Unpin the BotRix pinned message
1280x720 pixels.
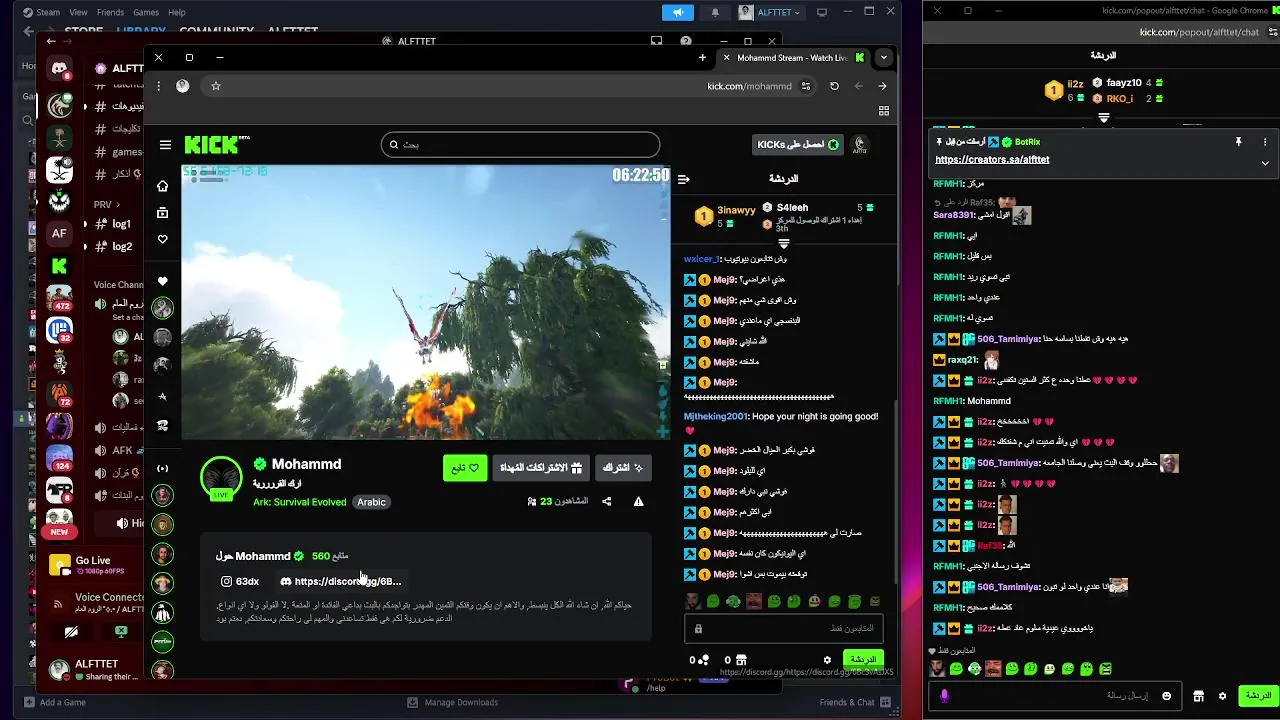point(1238,142)
